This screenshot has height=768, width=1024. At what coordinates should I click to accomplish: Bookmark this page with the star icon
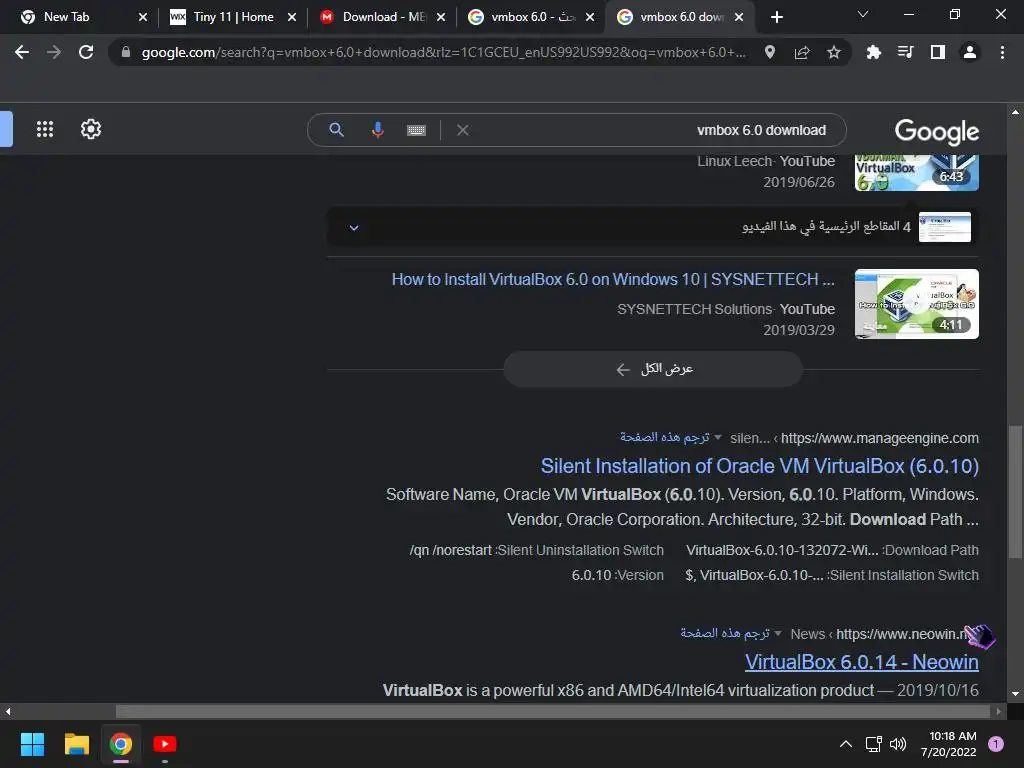(834, 52)
